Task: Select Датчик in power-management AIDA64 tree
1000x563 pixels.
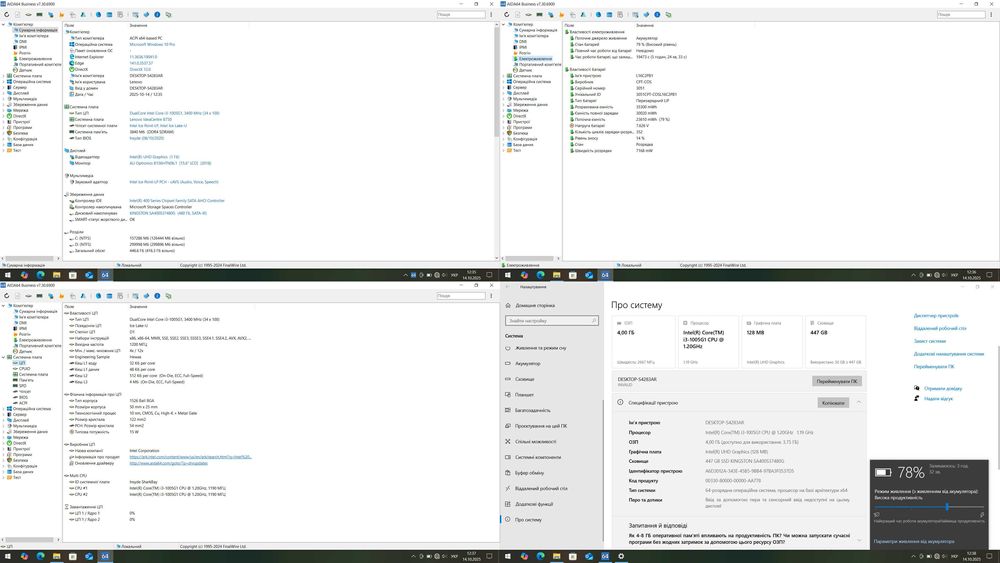Action: 526,70
